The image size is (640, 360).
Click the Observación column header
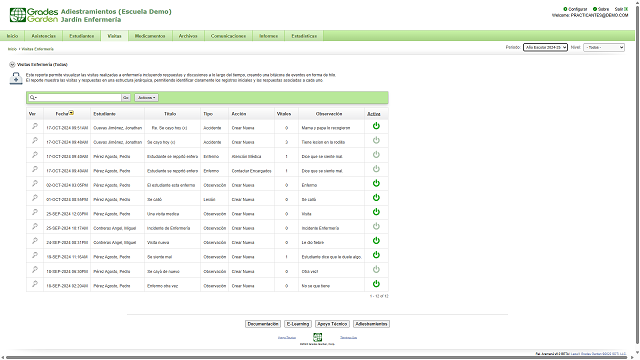pos(329,114)
